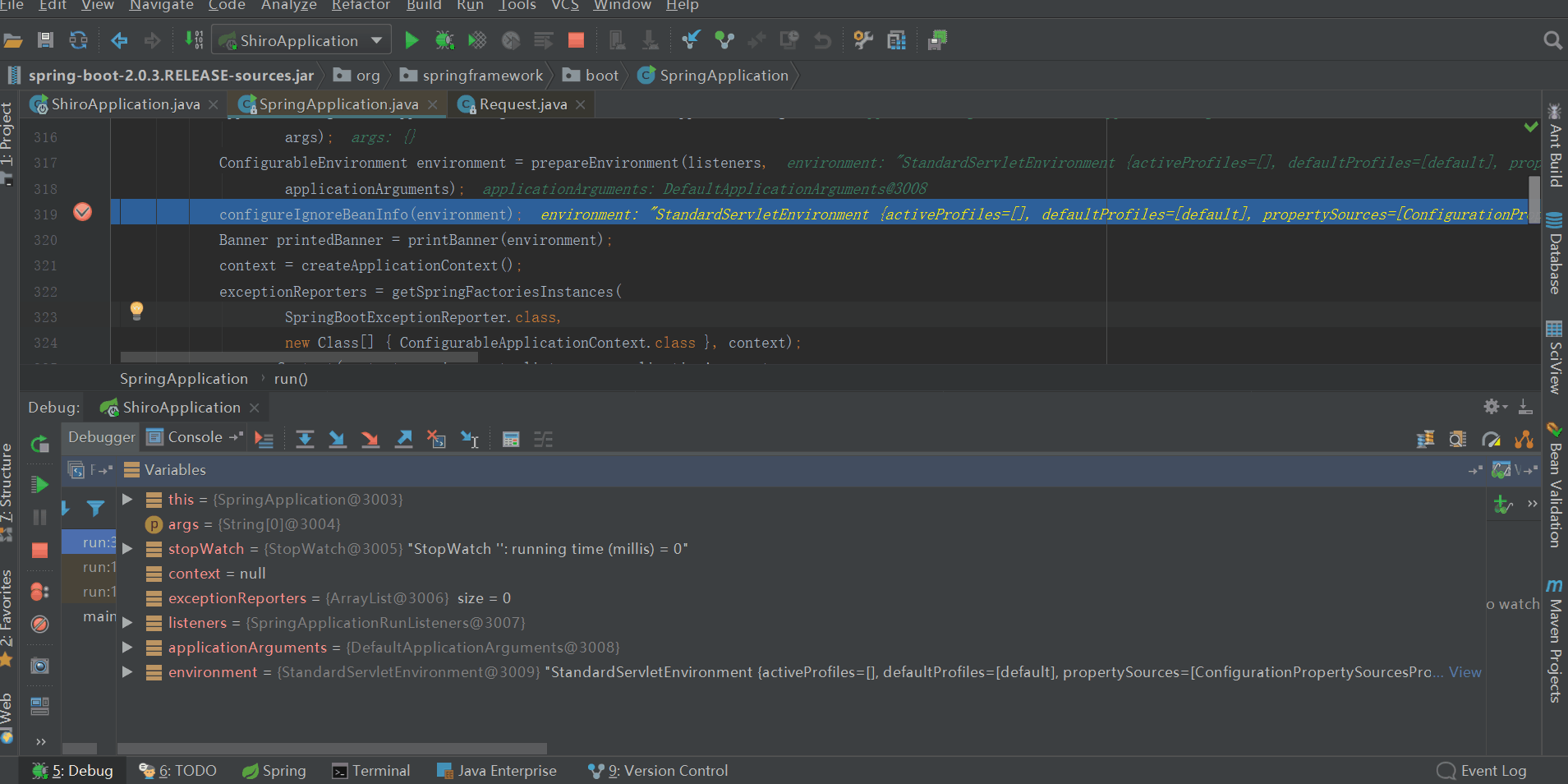Toggle the frames filter funnel icon
The image size is (1568, 784).
click(x=95, y=509)
